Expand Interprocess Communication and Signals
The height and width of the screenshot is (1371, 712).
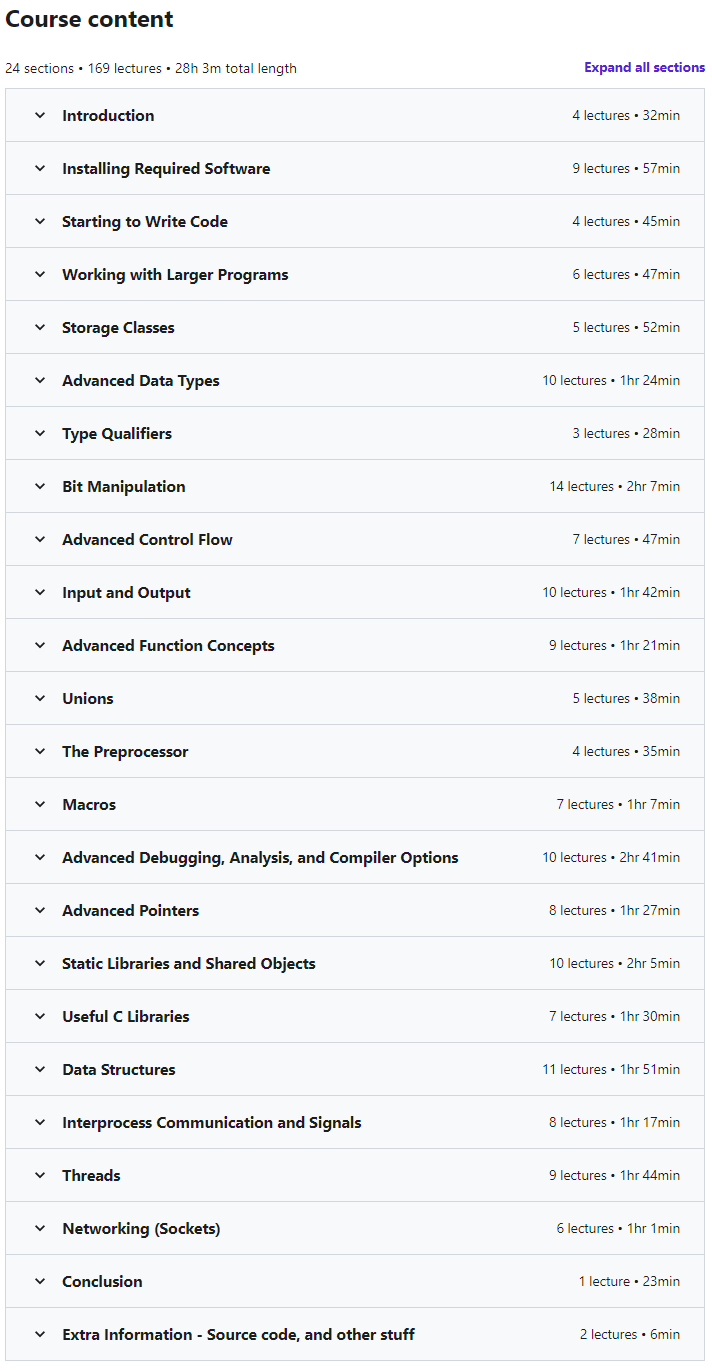[x=355, y=1122]
